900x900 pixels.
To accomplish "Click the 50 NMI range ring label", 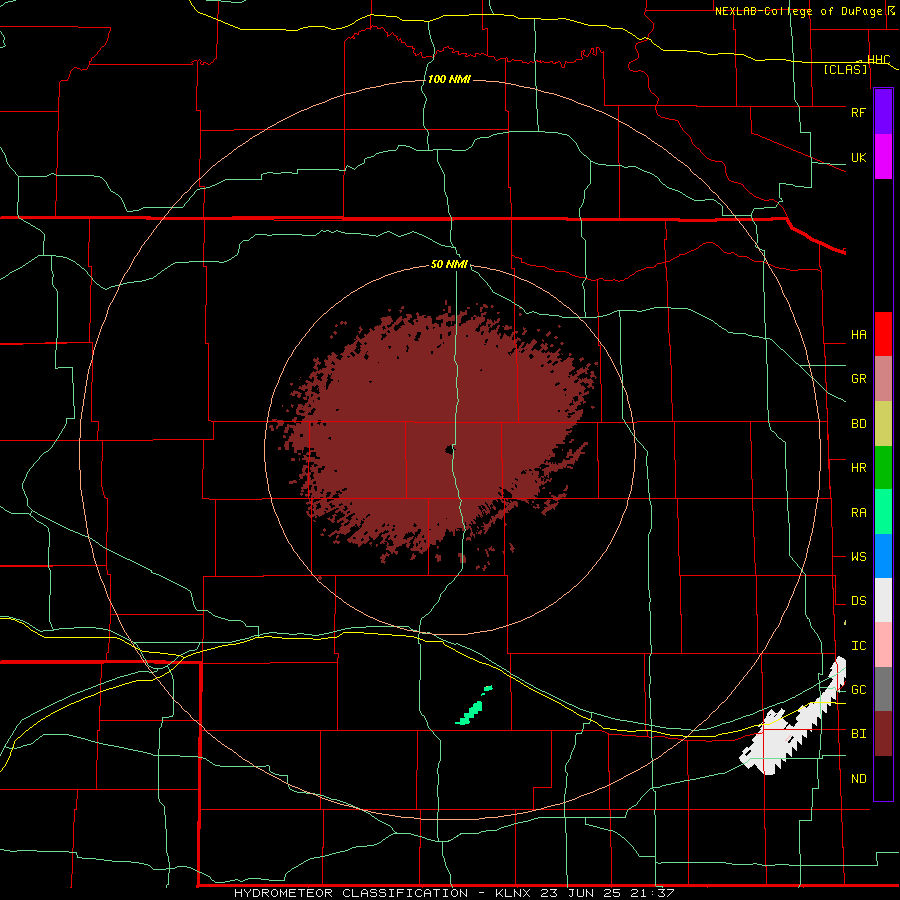I will coord(449,265).
